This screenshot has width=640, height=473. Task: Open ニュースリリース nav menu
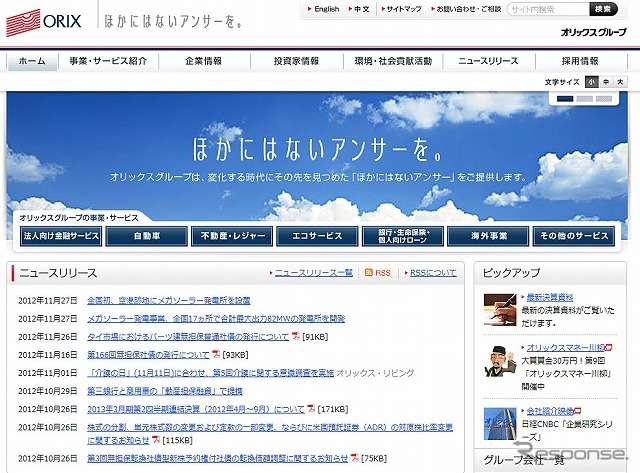488,62
